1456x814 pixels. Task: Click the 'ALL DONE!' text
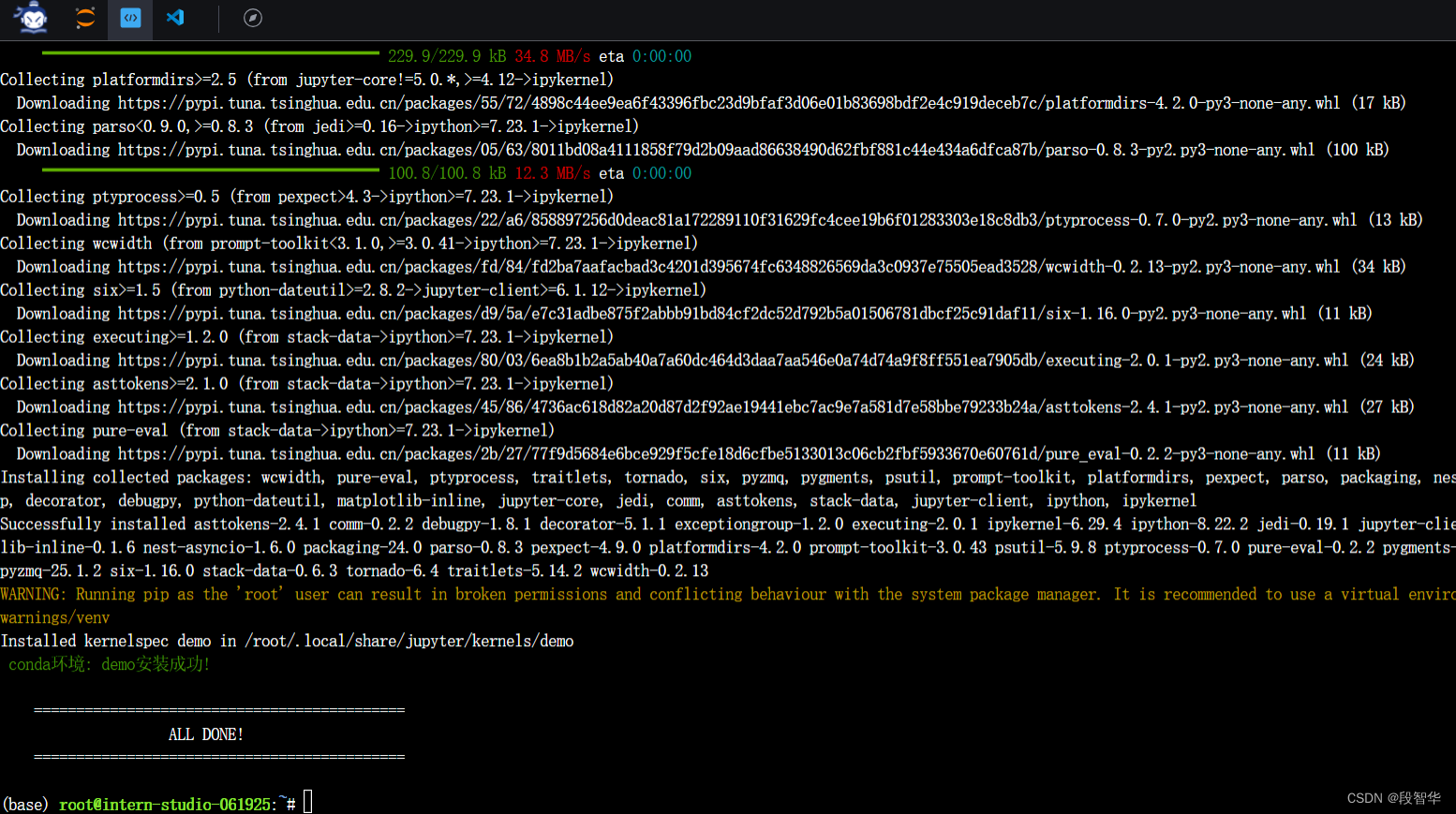[206, 734]
